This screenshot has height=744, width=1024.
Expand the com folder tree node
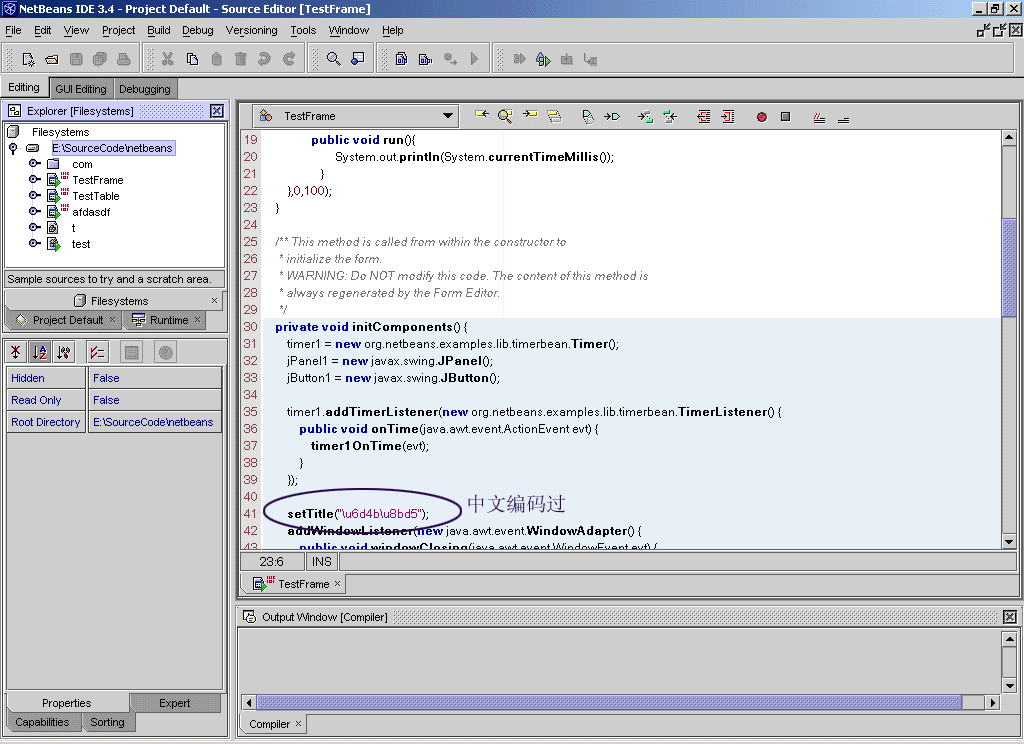pyautogui.click(x=34, y=164)
